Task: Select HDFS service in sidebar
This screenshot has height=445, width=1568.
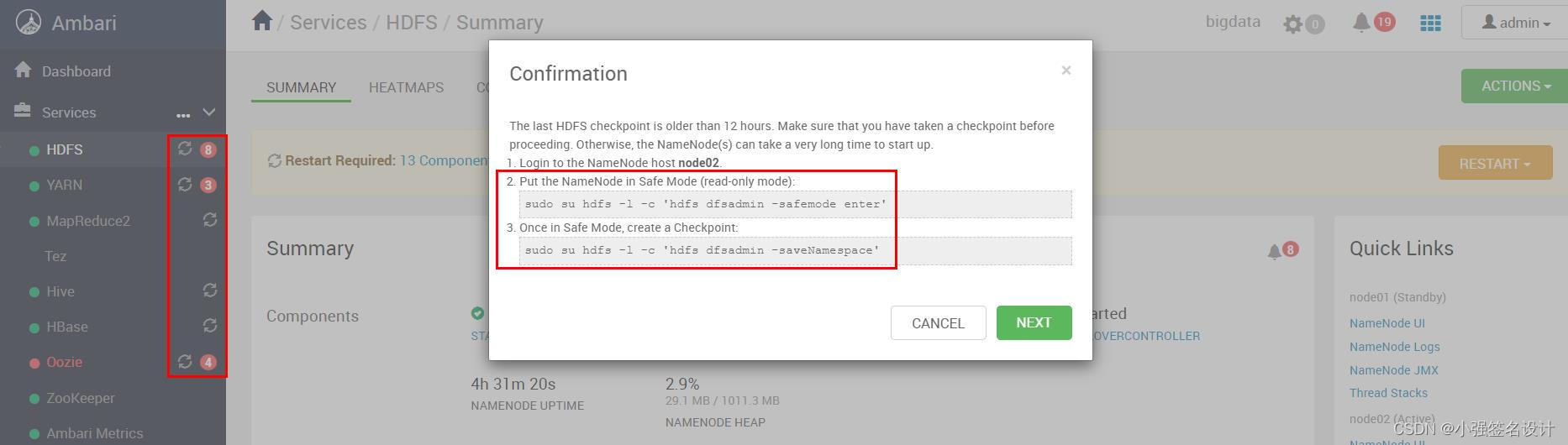Action: coord(65,149)
